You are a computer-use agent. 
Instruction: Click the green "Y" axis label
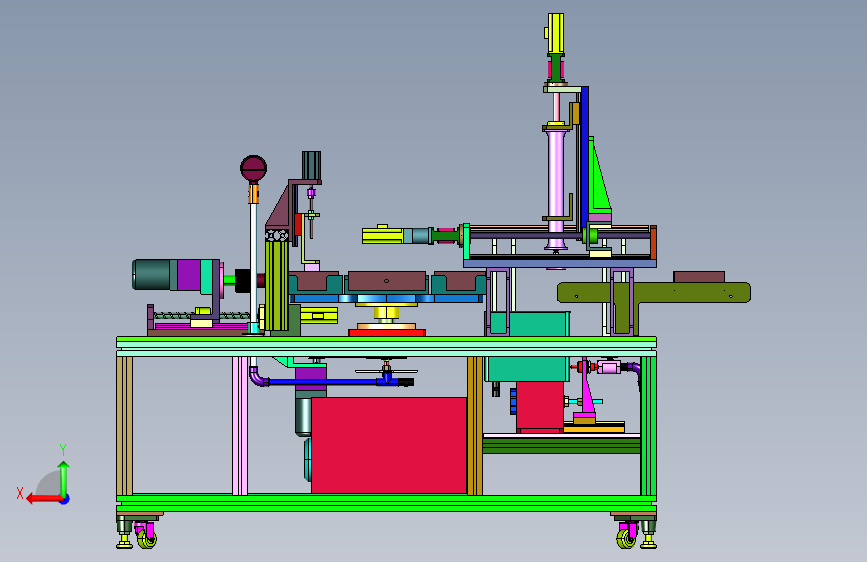pos(63,450)
